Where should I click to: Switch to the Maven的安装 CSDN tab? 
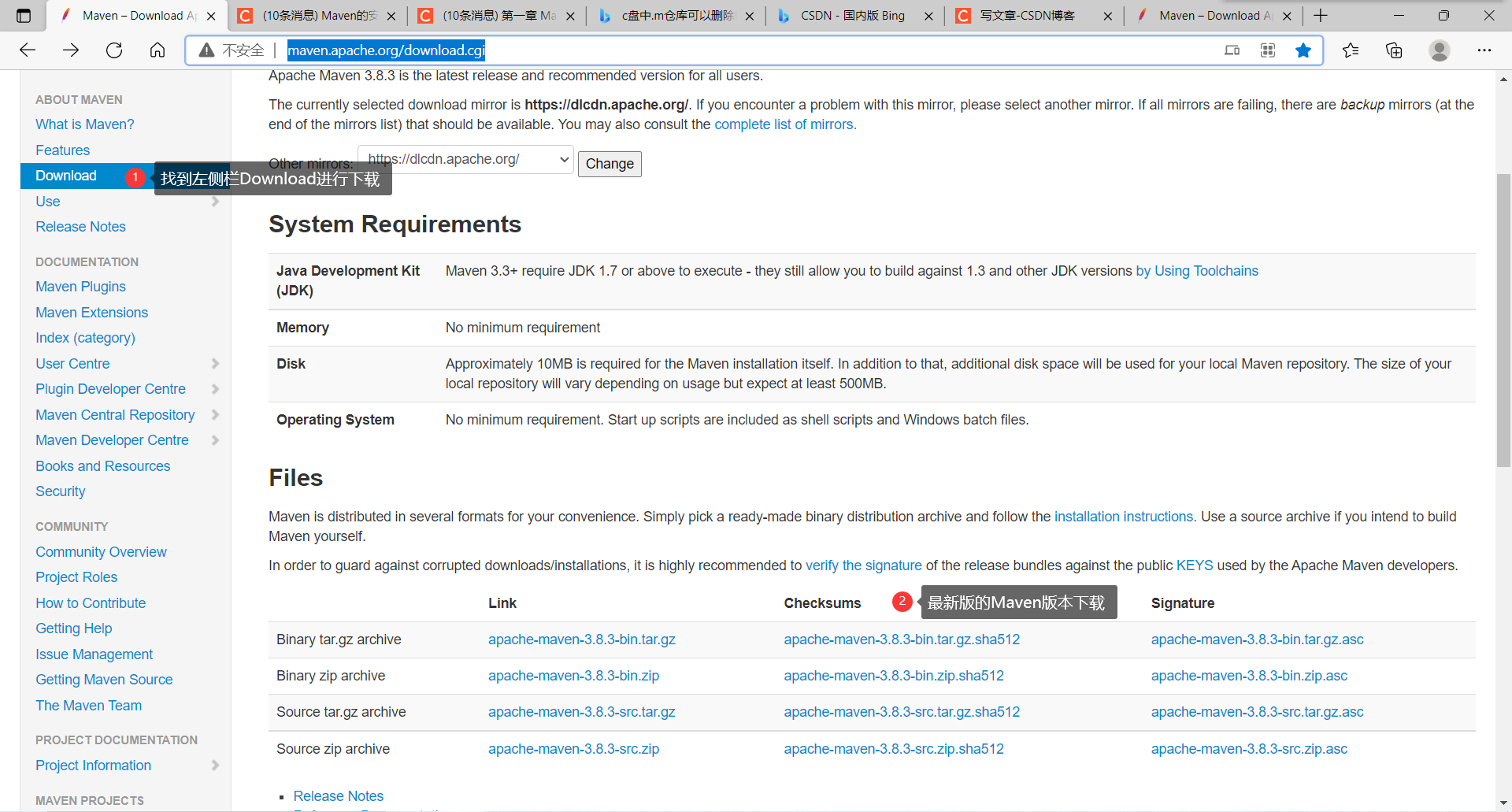(x=319, y=16)
